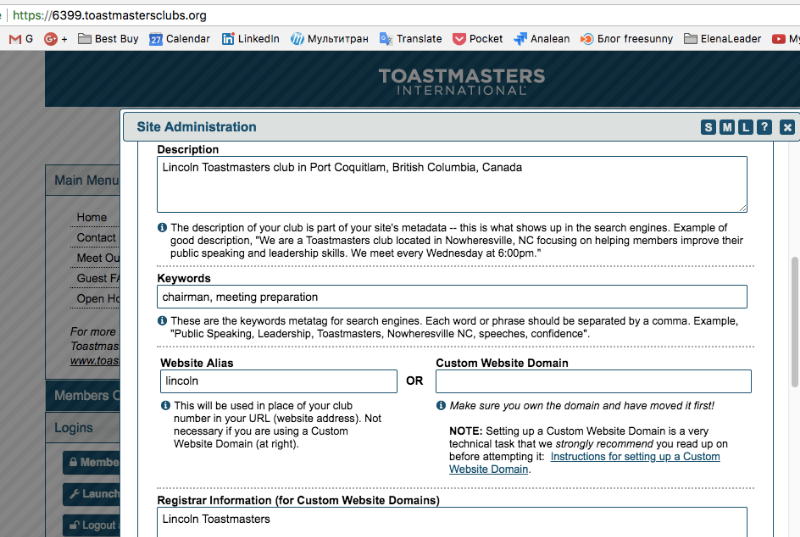Click the Description info icon
800x537 pixels.
pos(162,227)
